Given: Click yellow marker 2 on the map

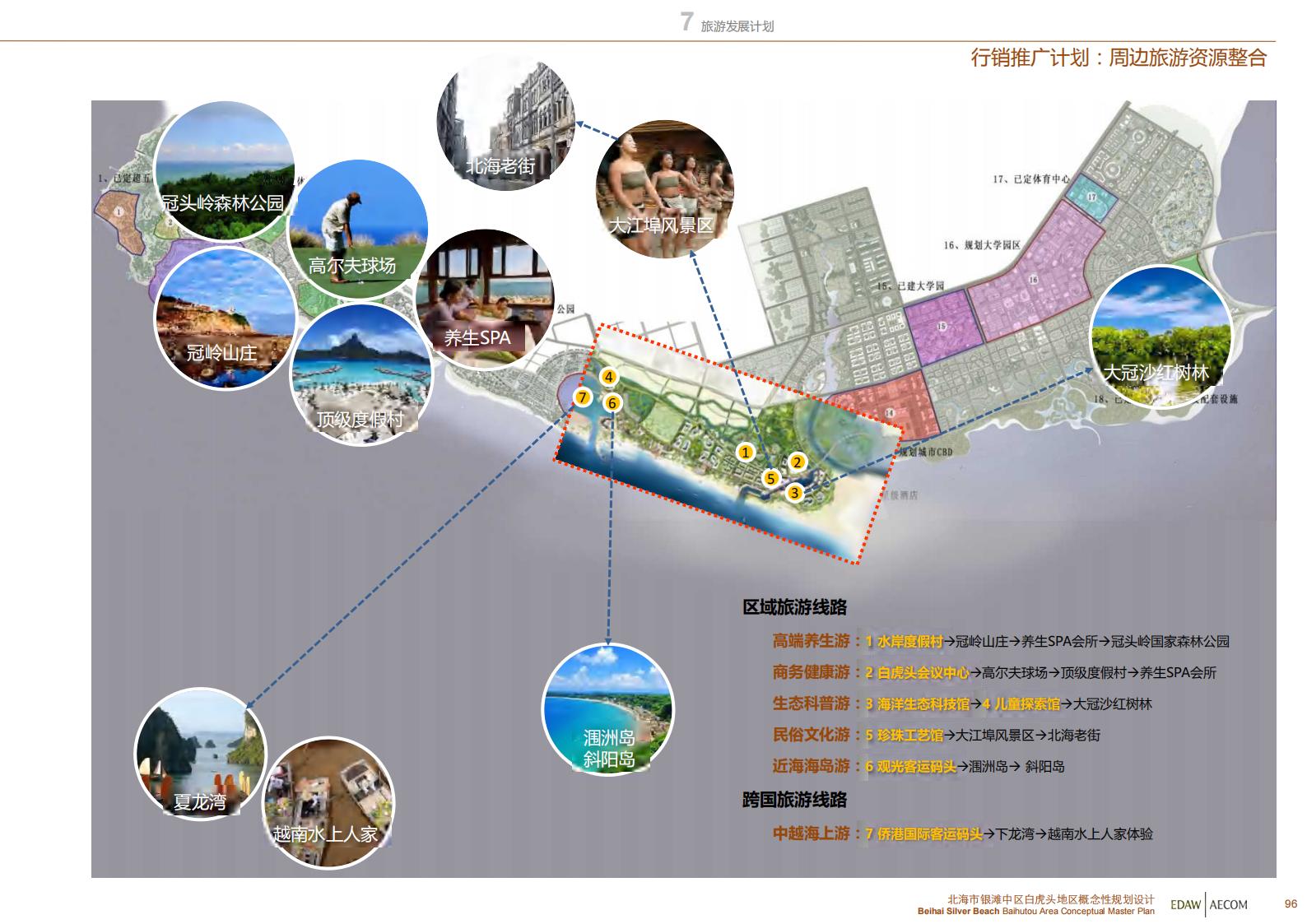Looking at the screenshot, I should coord(797,462).
